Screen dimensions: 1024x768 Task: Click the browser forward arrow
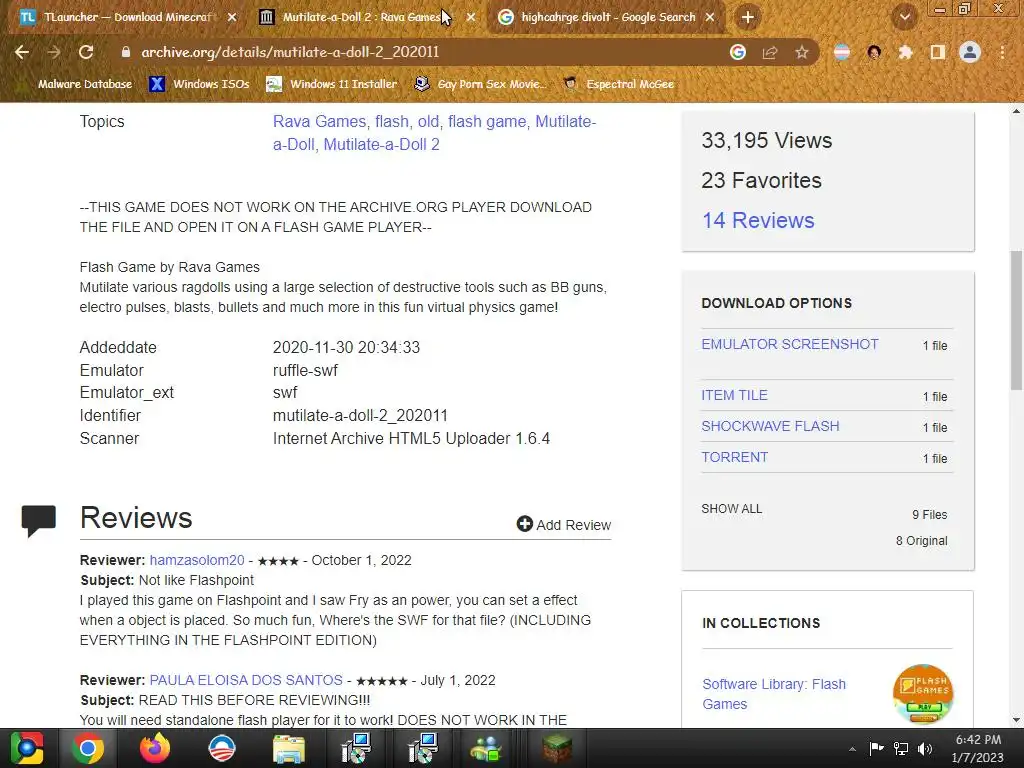click(x=54, y=52)
